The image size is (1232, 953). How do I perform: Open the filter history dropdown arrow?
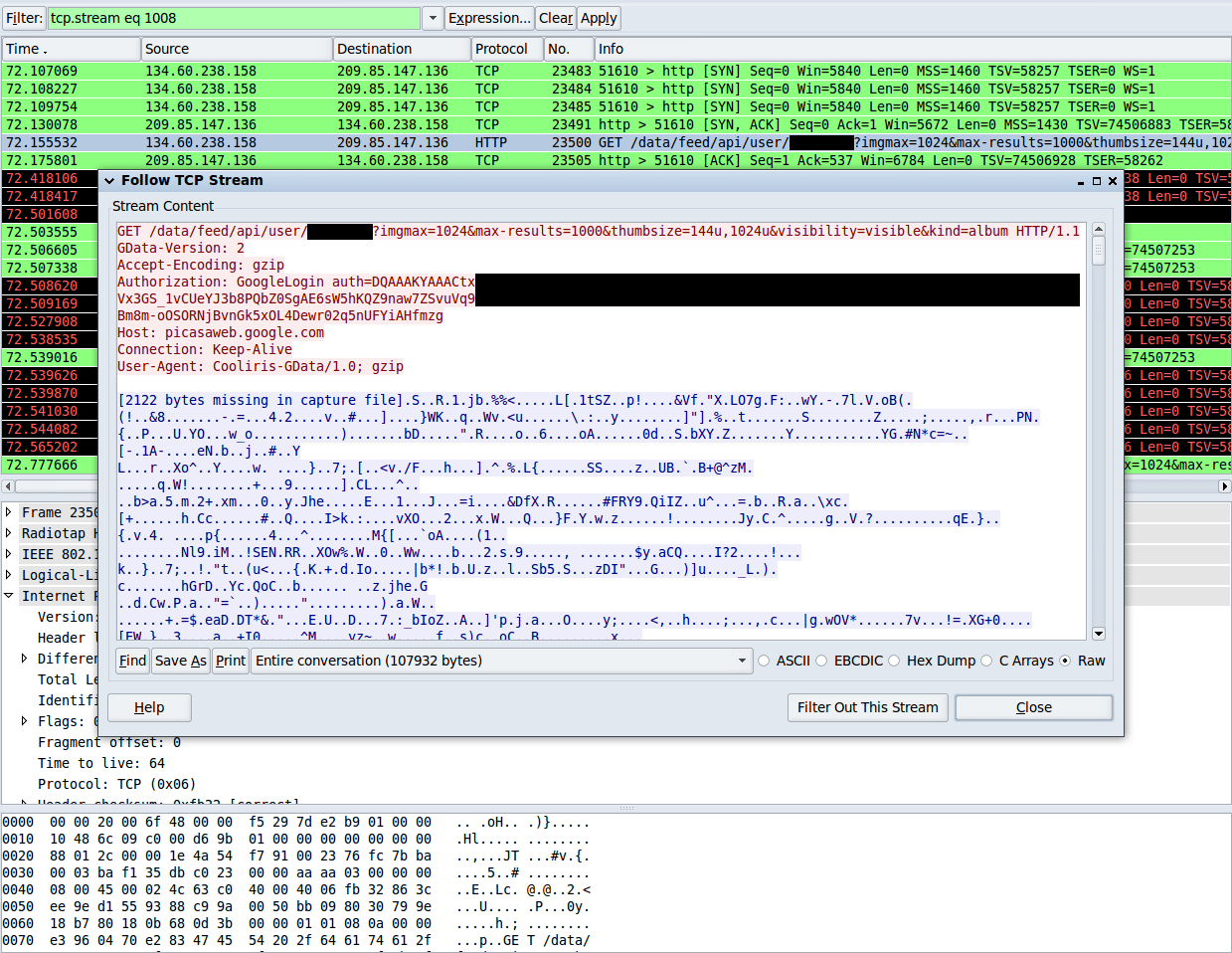tap(433, 18)
